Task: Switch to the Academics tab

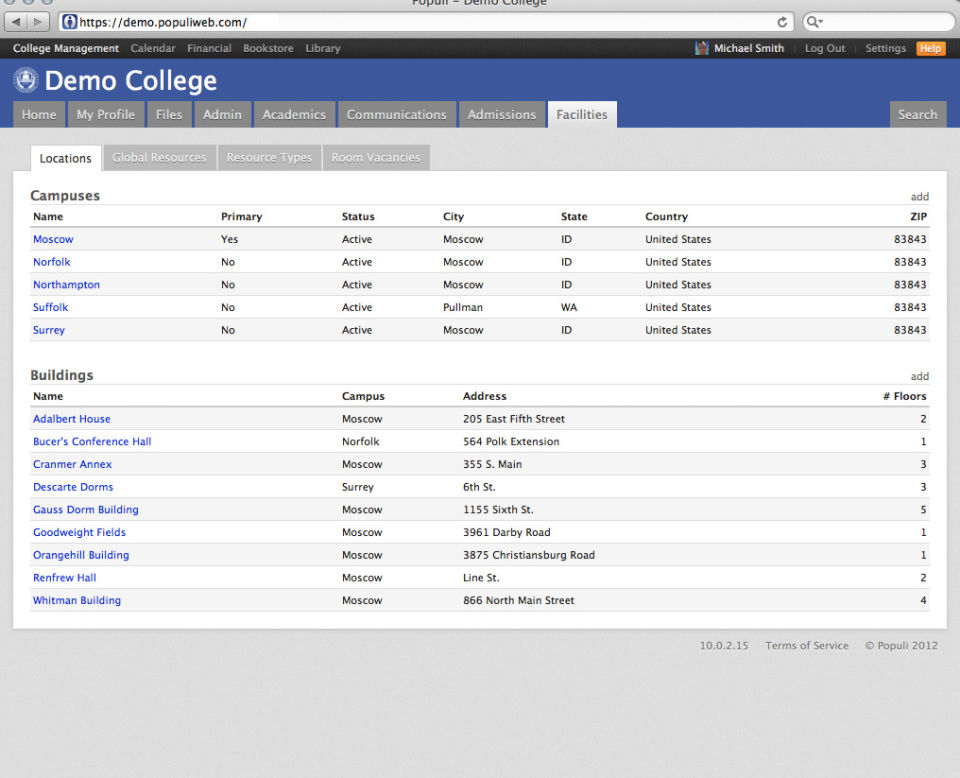Action: pyautogui.click(x=294, y=114)
